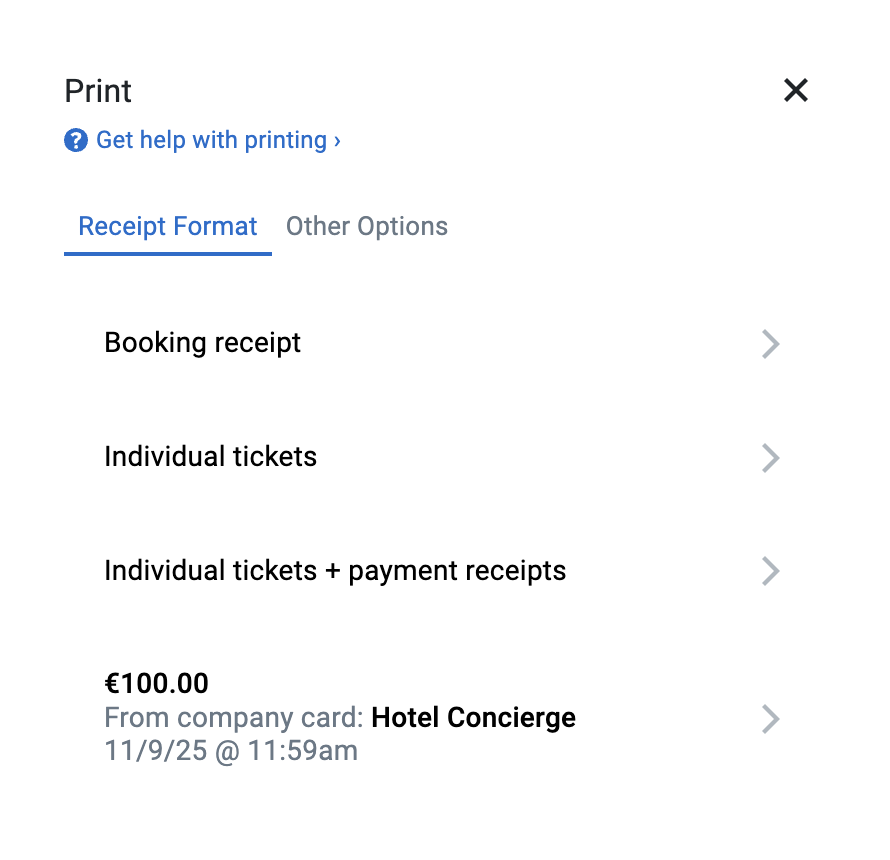Expand the Booking receipt chevron arrow

point(770,344)
